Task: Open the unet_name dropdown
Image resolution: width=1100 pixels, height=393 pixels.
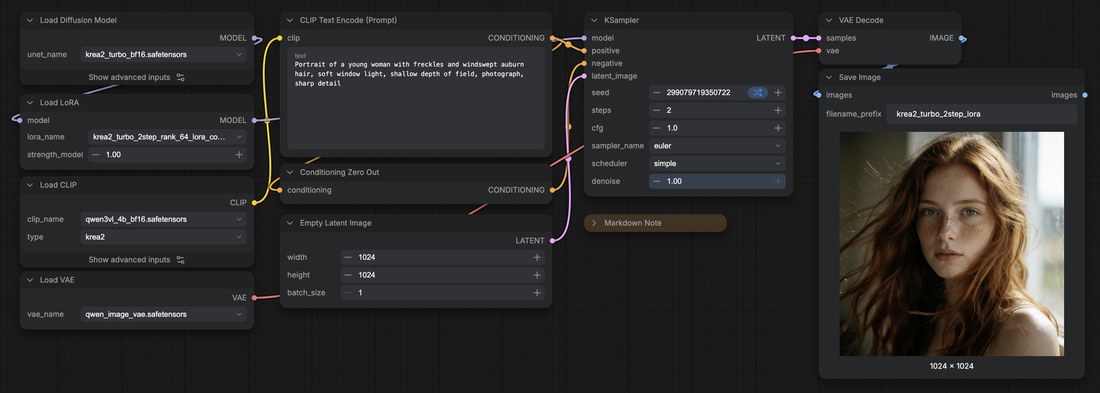Action: pyautogui.click(x=163, y=54)
